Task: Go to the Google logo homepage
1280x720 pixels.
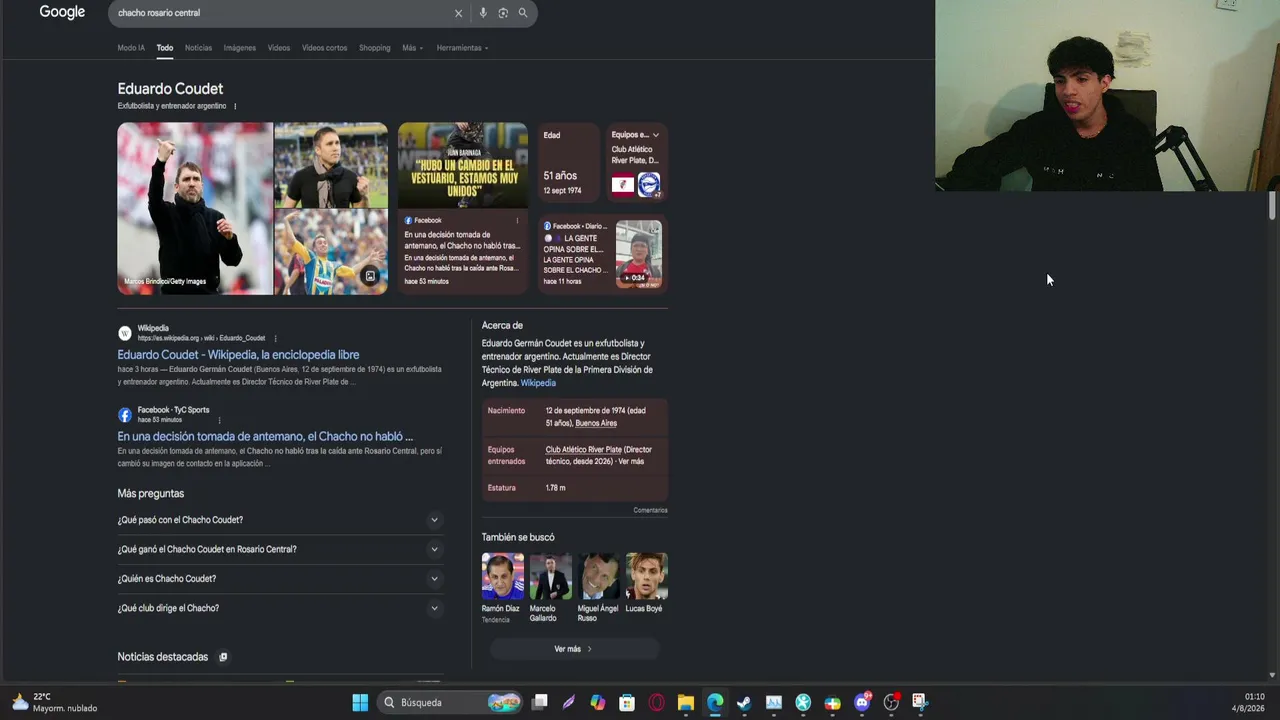Action: (62, 12)
